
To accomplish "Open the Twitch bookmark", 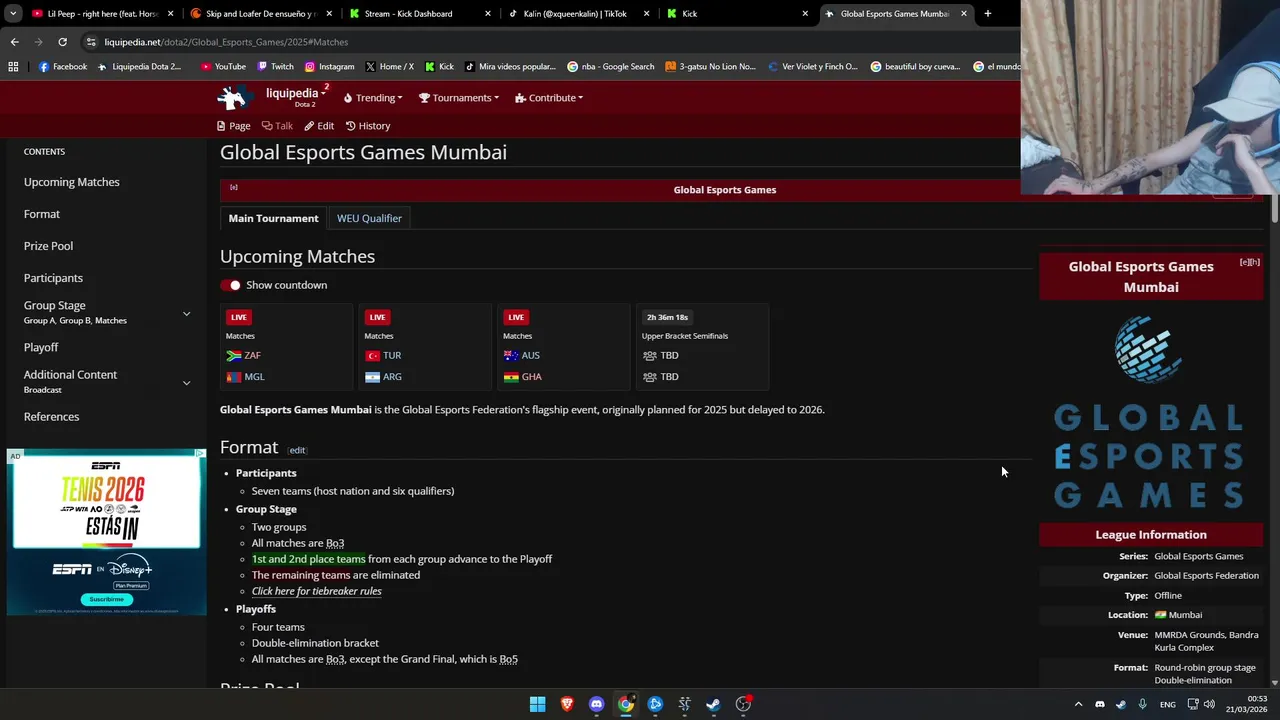I will pos(275,67).
